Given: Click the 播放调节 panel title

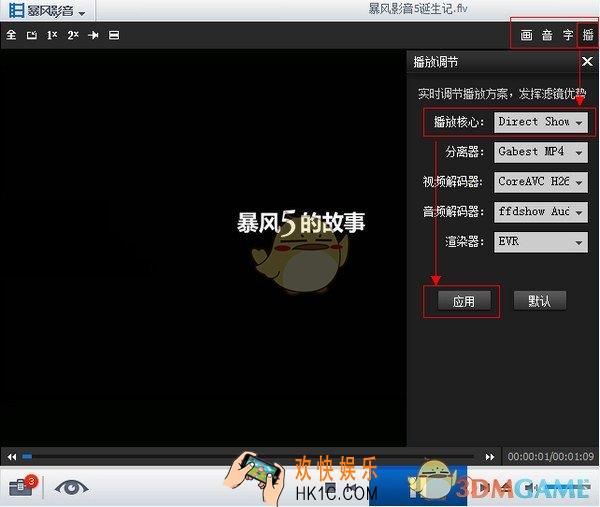Looking at the screenshot, I should pos(435,62).
